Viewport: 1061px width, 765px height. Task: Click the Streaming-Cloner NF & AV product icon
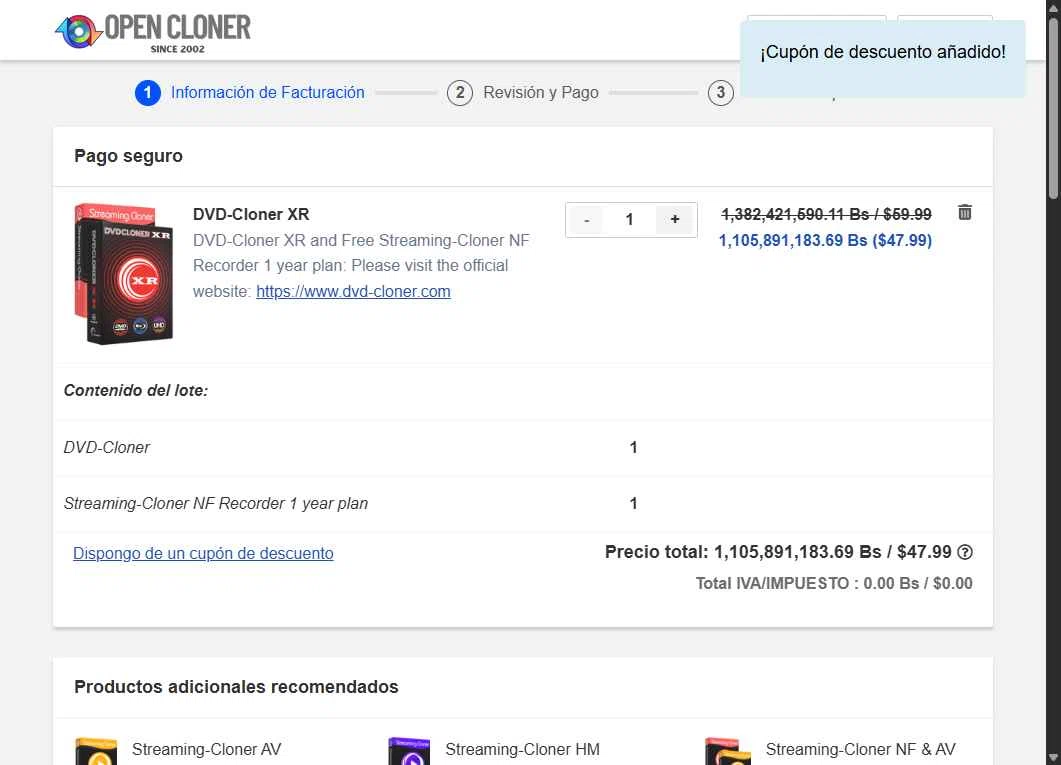tap(728, 751)
